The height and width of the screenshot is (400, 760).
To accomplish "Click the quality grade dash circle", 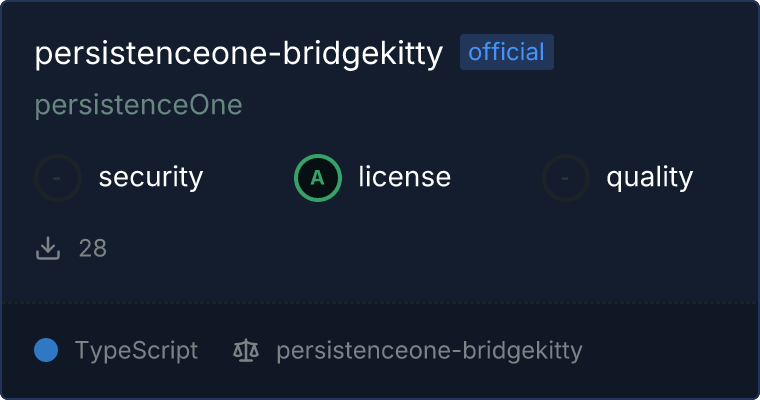I will click(566, 178).
